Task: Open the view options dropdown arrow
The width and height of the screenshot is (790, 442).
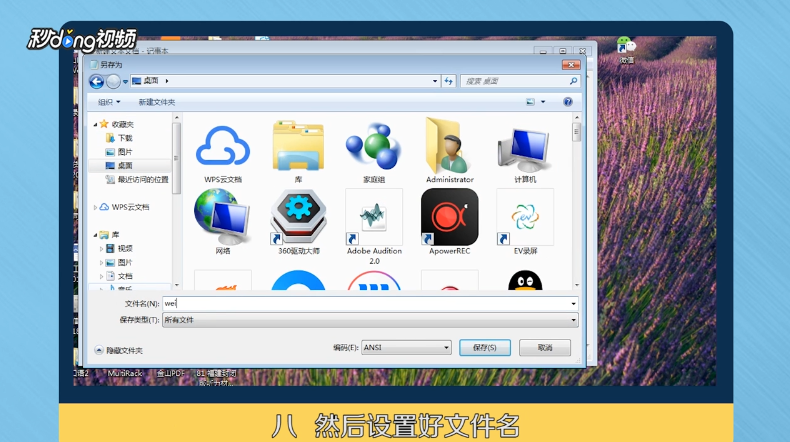Action: 543,102
